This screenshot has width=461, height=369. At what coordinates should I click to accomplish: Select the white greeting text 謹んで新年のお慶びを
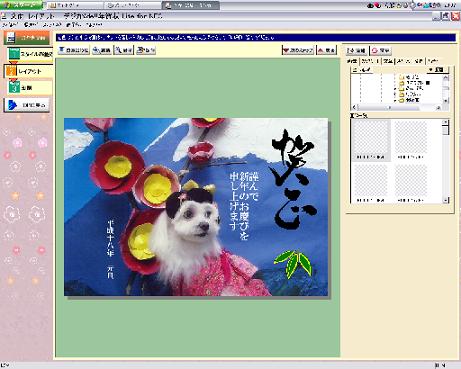tap(244, 206)
